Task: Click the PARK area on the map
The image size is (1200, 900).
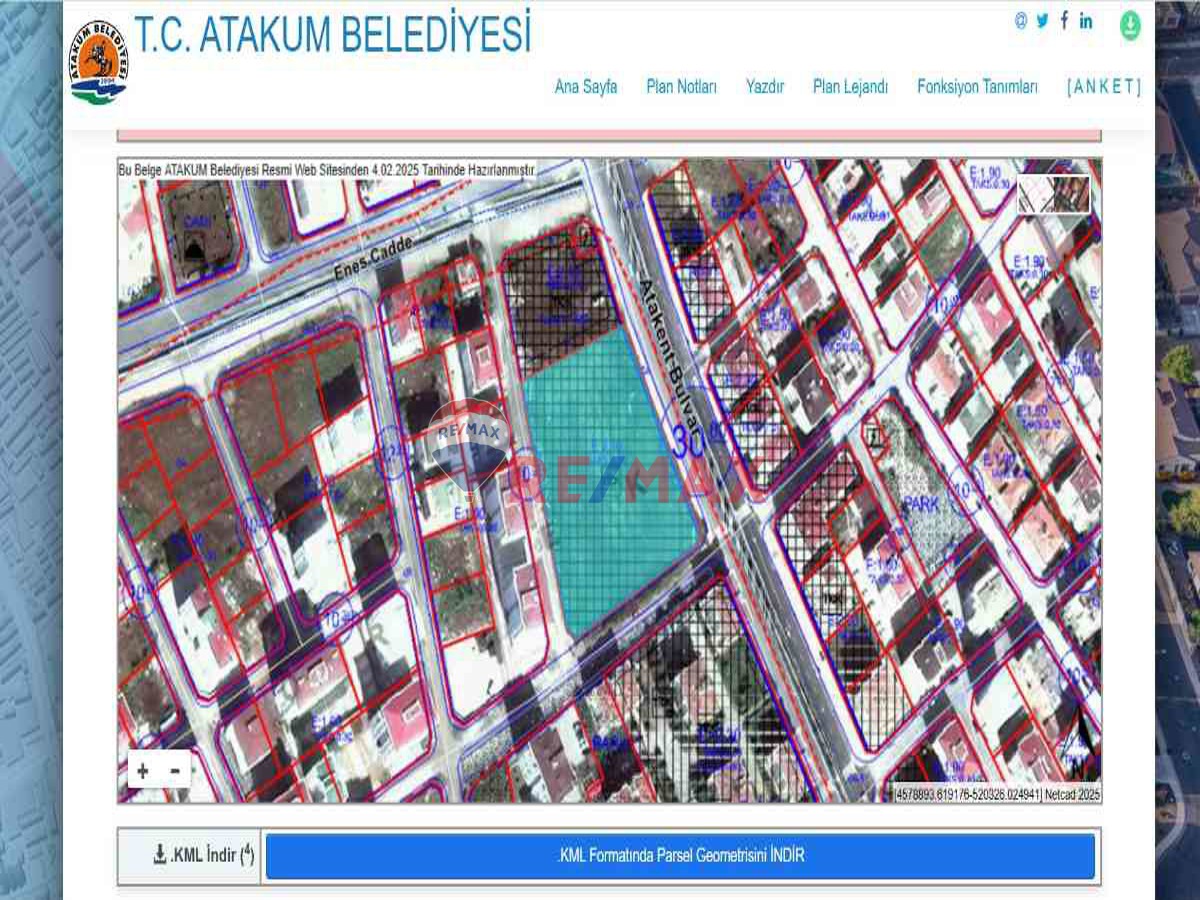Action: point(921,505)
